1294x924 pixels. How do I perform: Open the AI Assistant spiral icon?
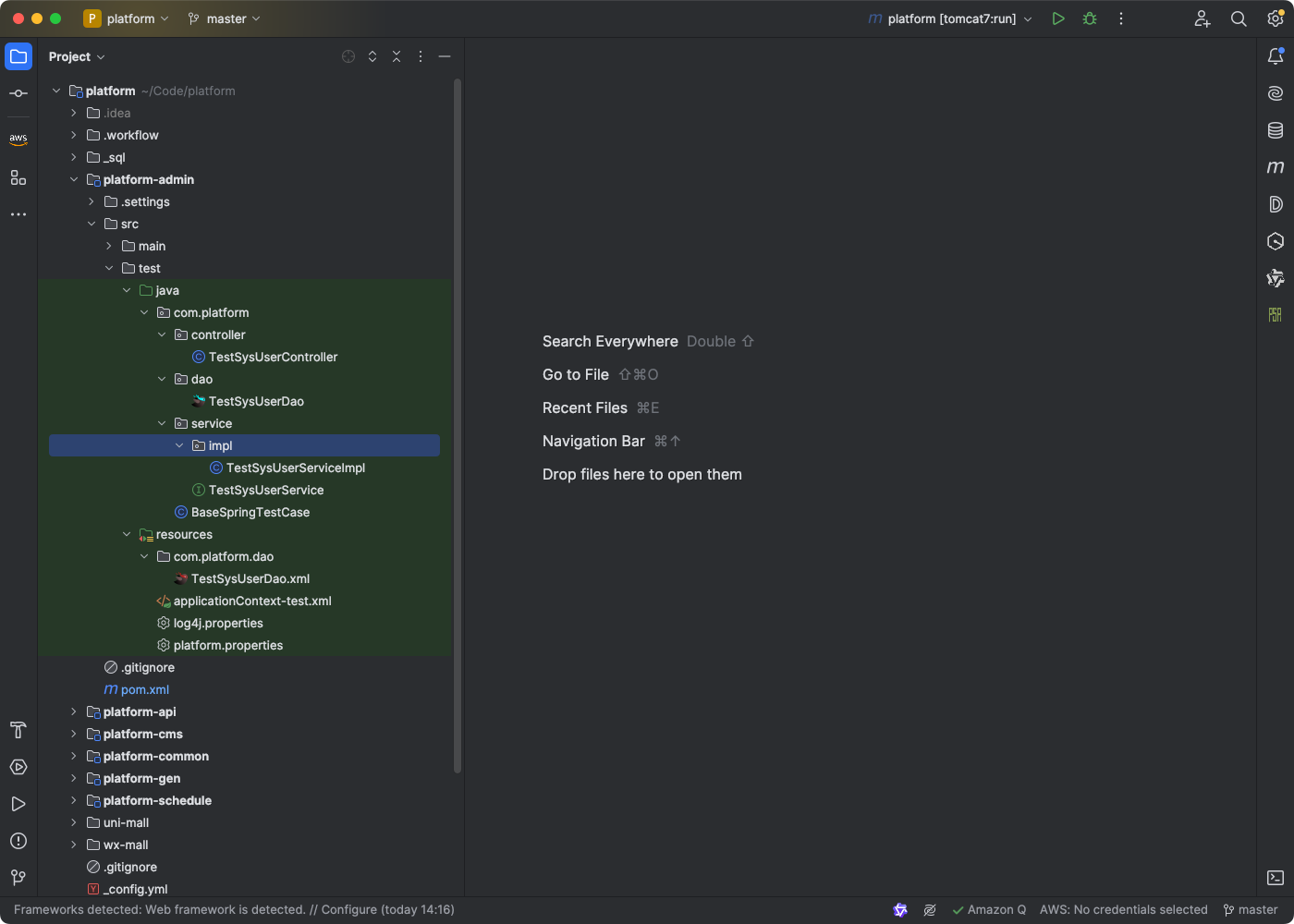(x=1276, y=93)
